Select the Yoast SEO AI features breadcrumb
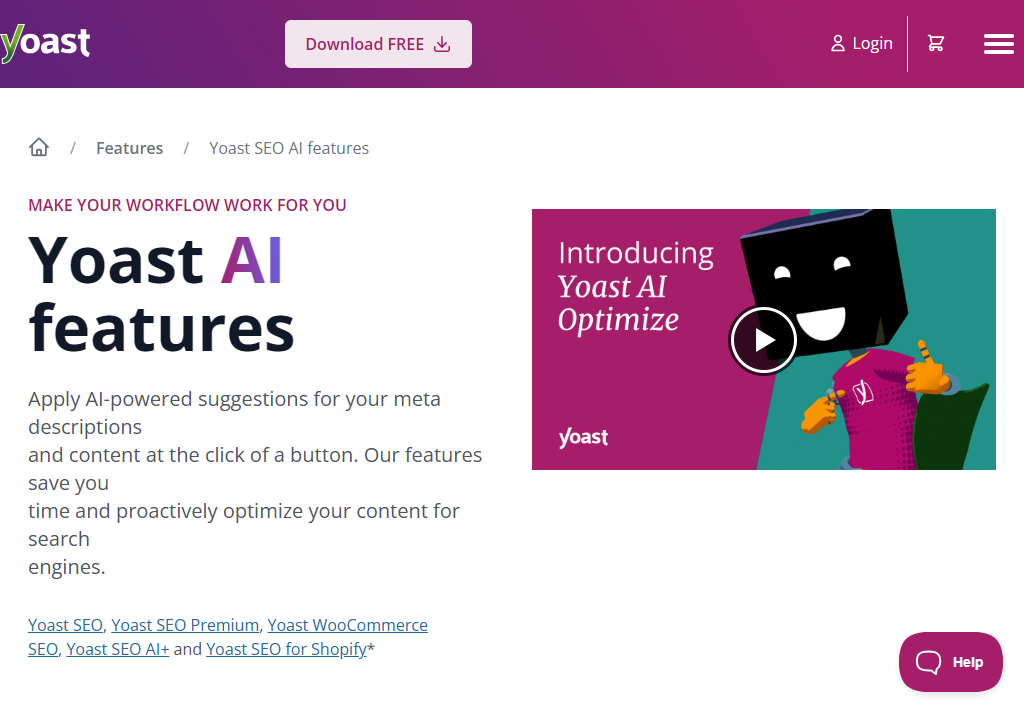The height and width of the screenshot is (702, 1024). [288, 147]
